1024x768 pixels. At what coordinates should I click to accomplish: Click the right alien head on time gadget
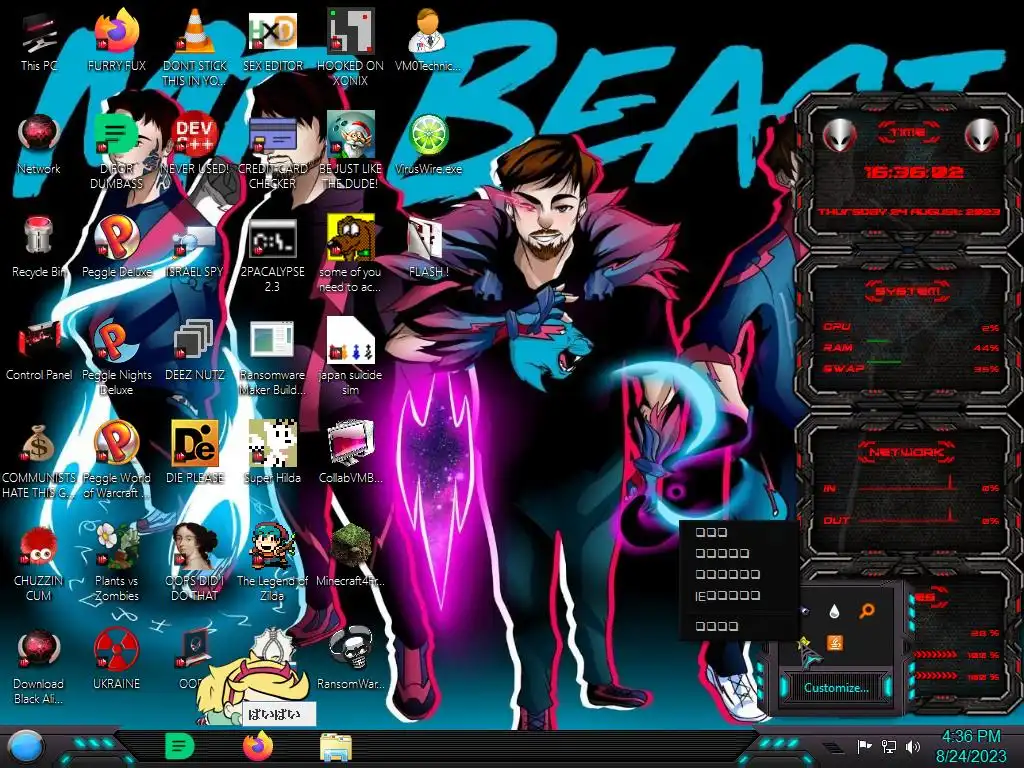click(x=982, y=136)
